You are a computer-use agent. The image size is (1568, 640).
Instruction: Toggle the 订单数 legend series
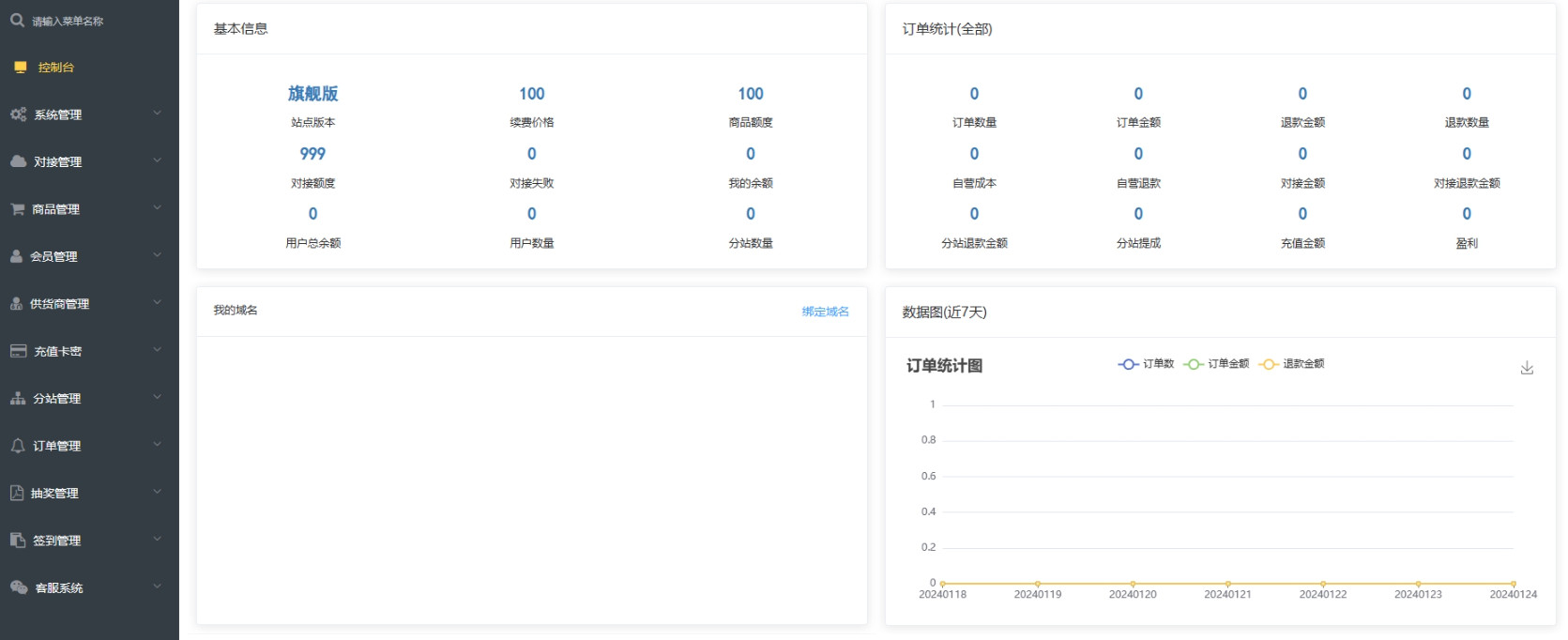pyautogui.click(x=1146, y=364)
